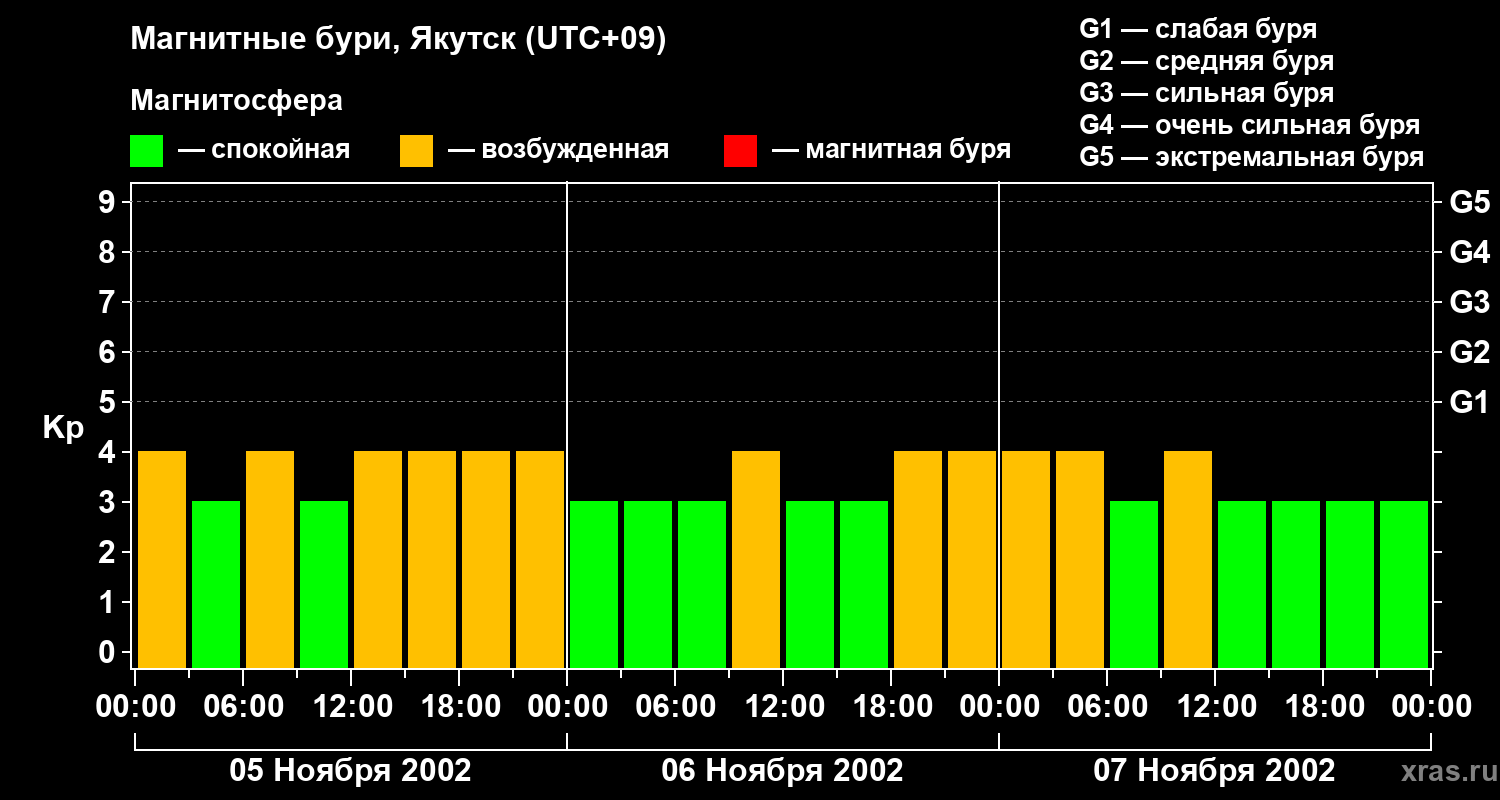The height and width of the screenshot is (800, 1500).
Task: Click the 07 Ноября 12:00–15:00 green bar
Action: 1242,584
